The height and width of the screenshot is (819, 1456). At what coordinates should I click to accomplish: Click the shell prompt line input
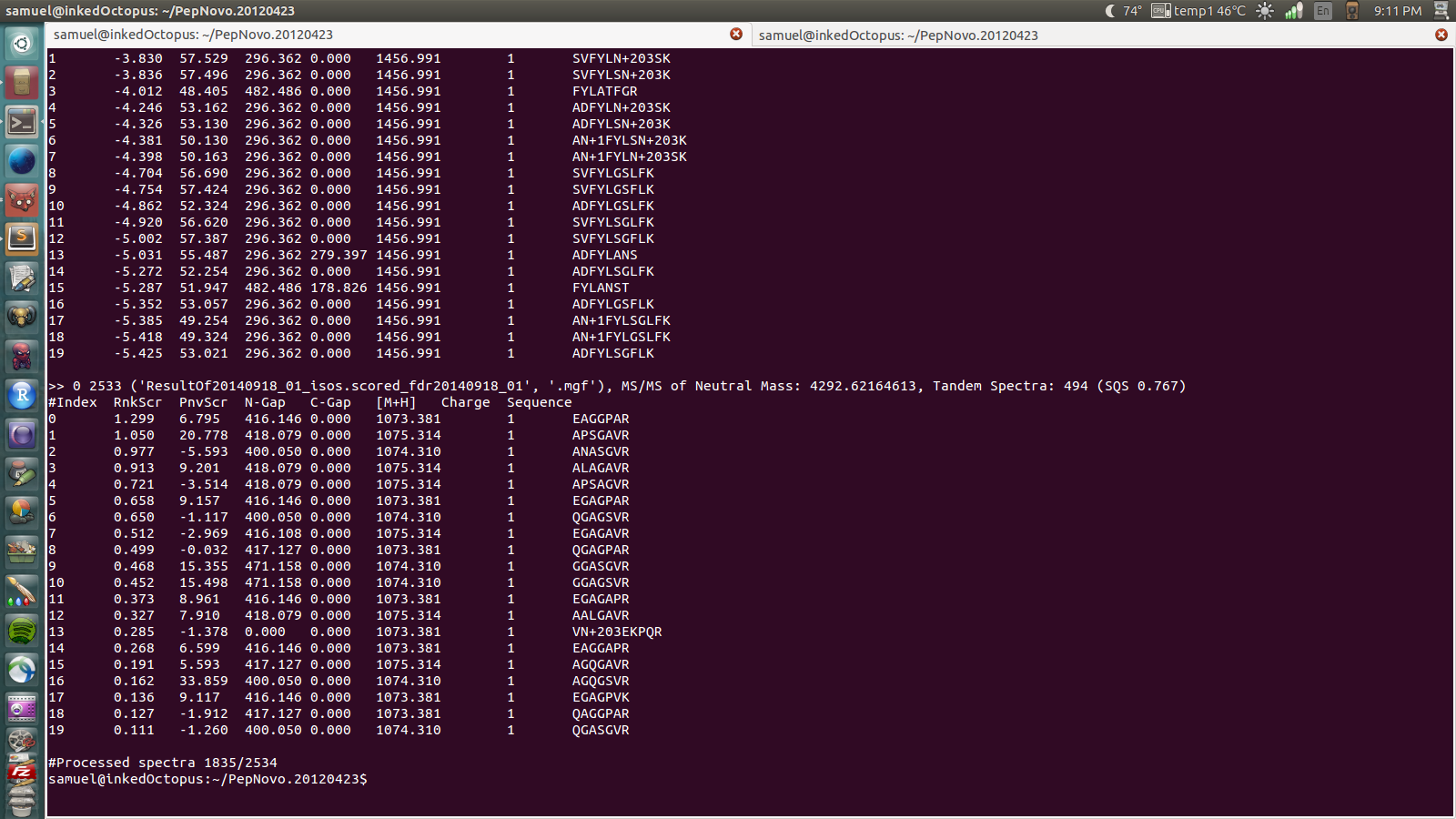pos(207,779)
